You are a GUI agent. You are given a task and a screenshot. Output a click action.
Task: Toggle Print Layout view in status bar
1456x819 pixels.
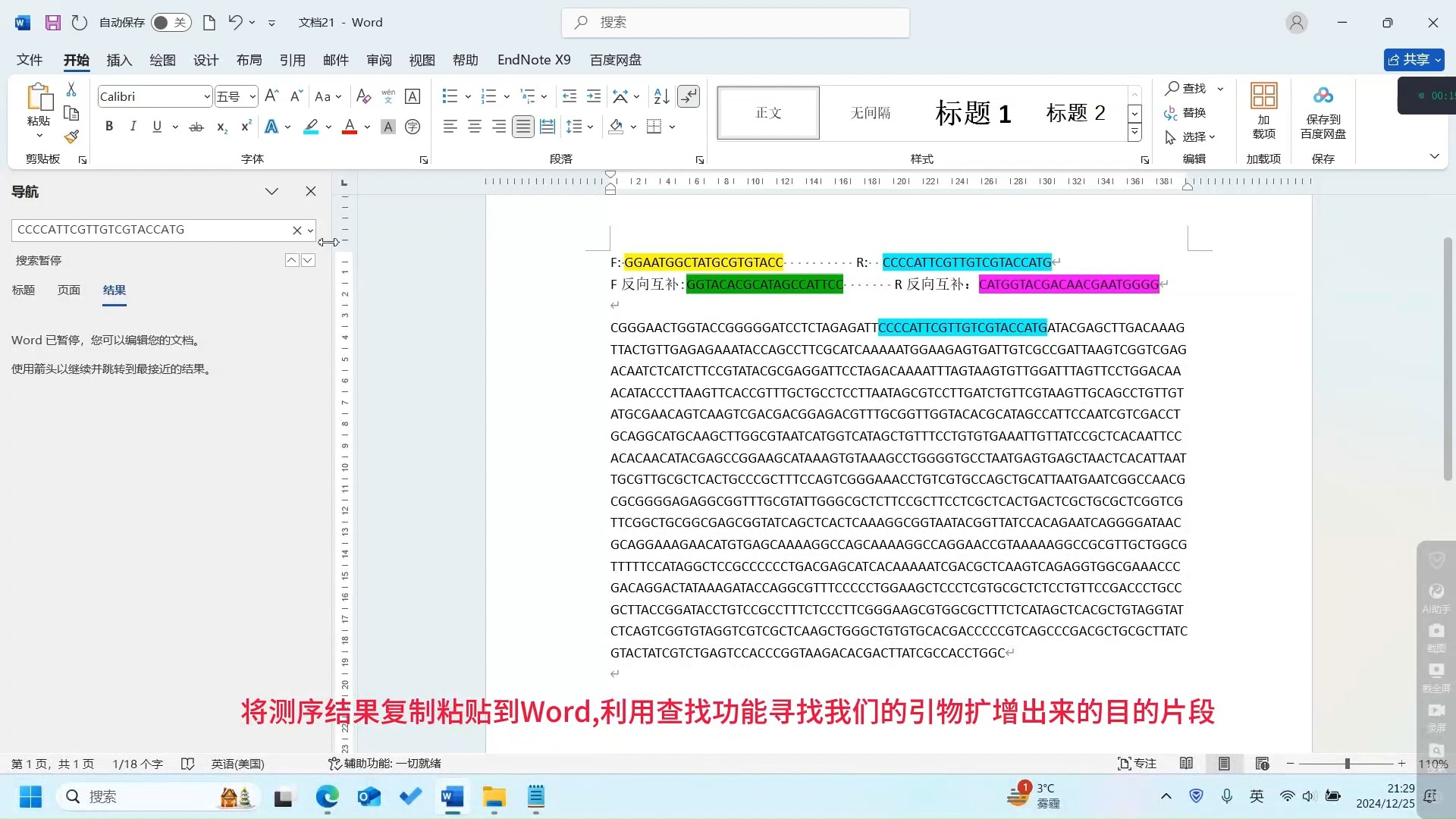[1224, 764]
